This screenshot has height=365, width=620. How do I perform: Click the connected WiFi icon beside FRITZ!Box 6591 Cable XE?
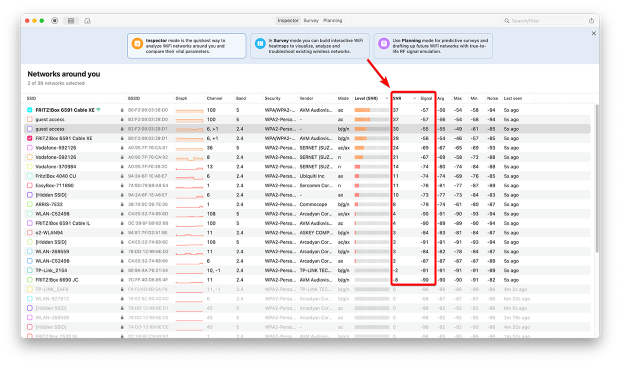(98, 110)
